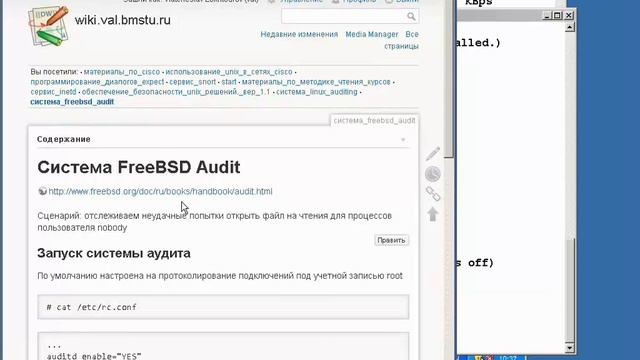Screen dimensions: 640x360
Task: Select the система_freebsd_audit page tab
Action: point(374,120)
